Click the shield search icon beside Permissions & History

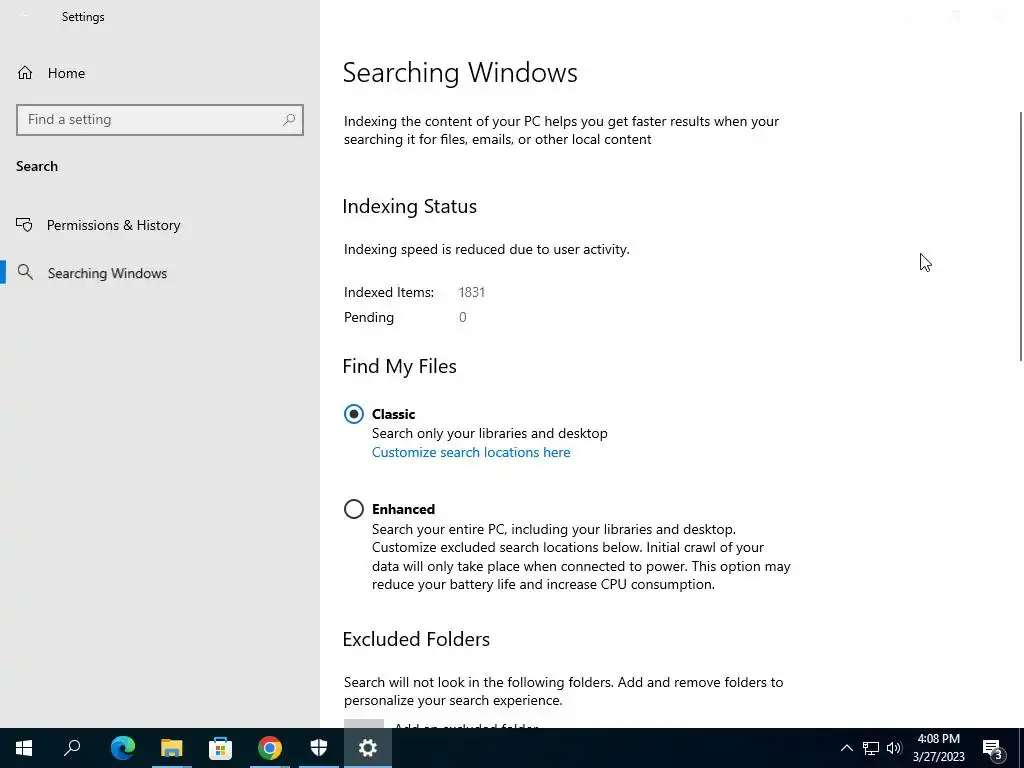[24, 225]
